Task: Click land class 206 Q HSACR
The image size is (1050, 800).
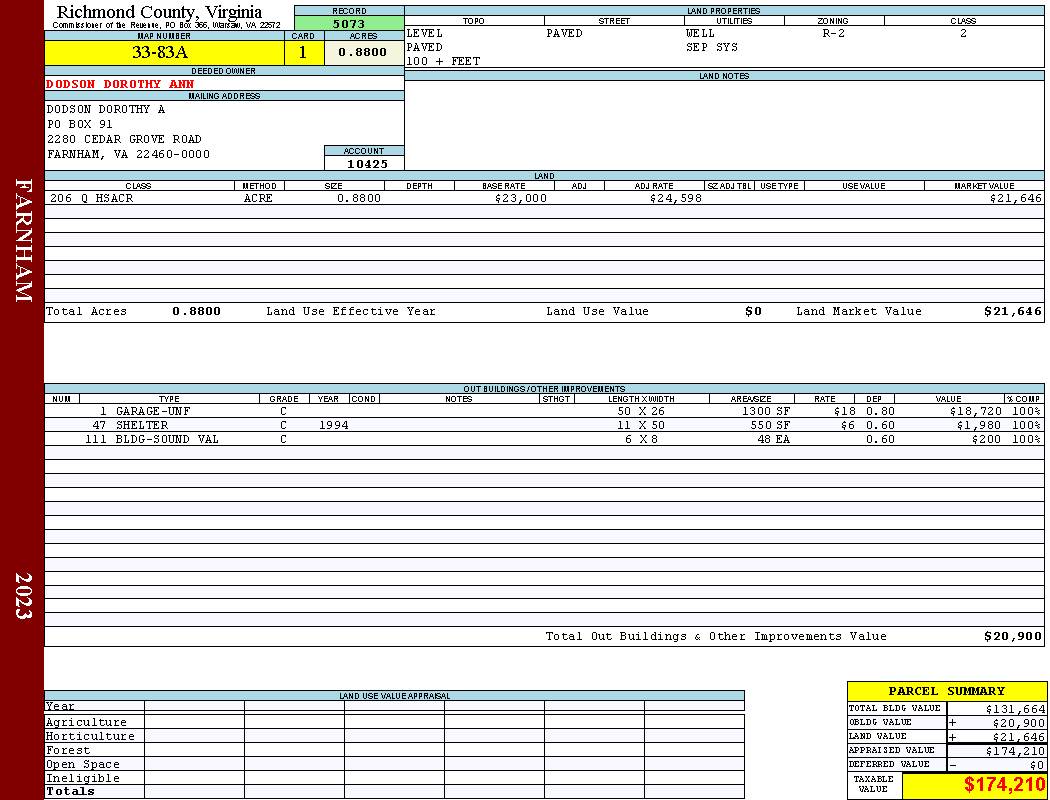Action: 92,199
